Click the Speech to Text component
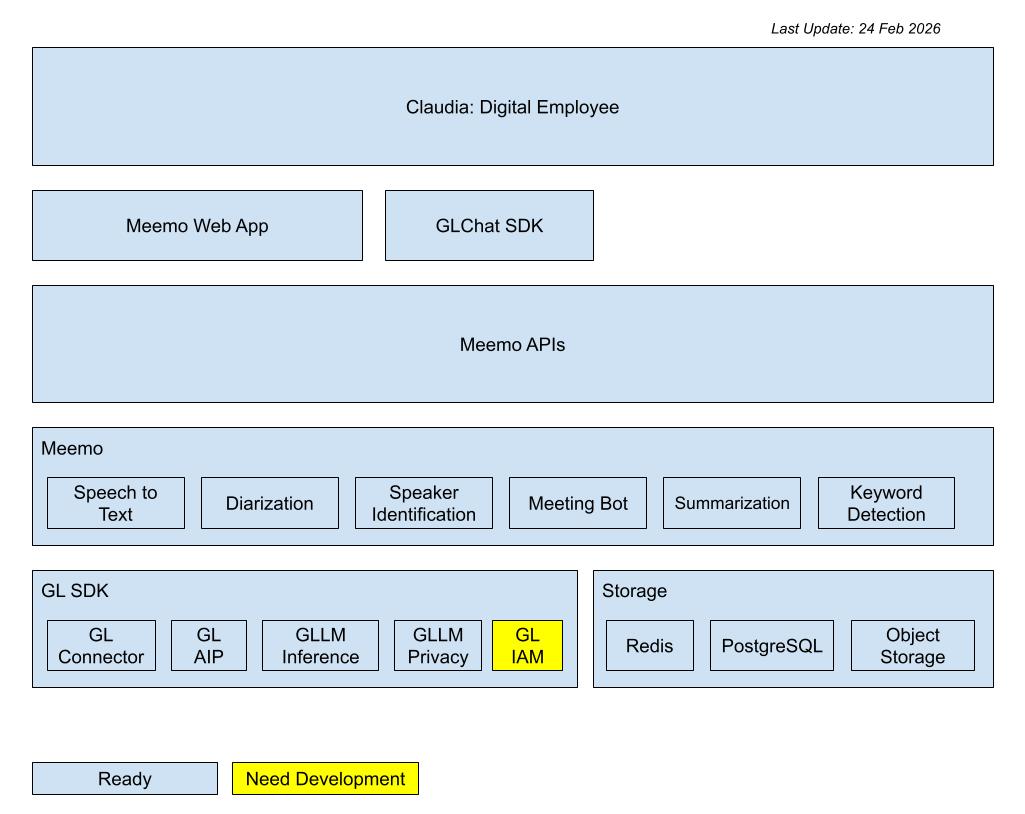Screen dimensions: 1025x814 point(116,503)
